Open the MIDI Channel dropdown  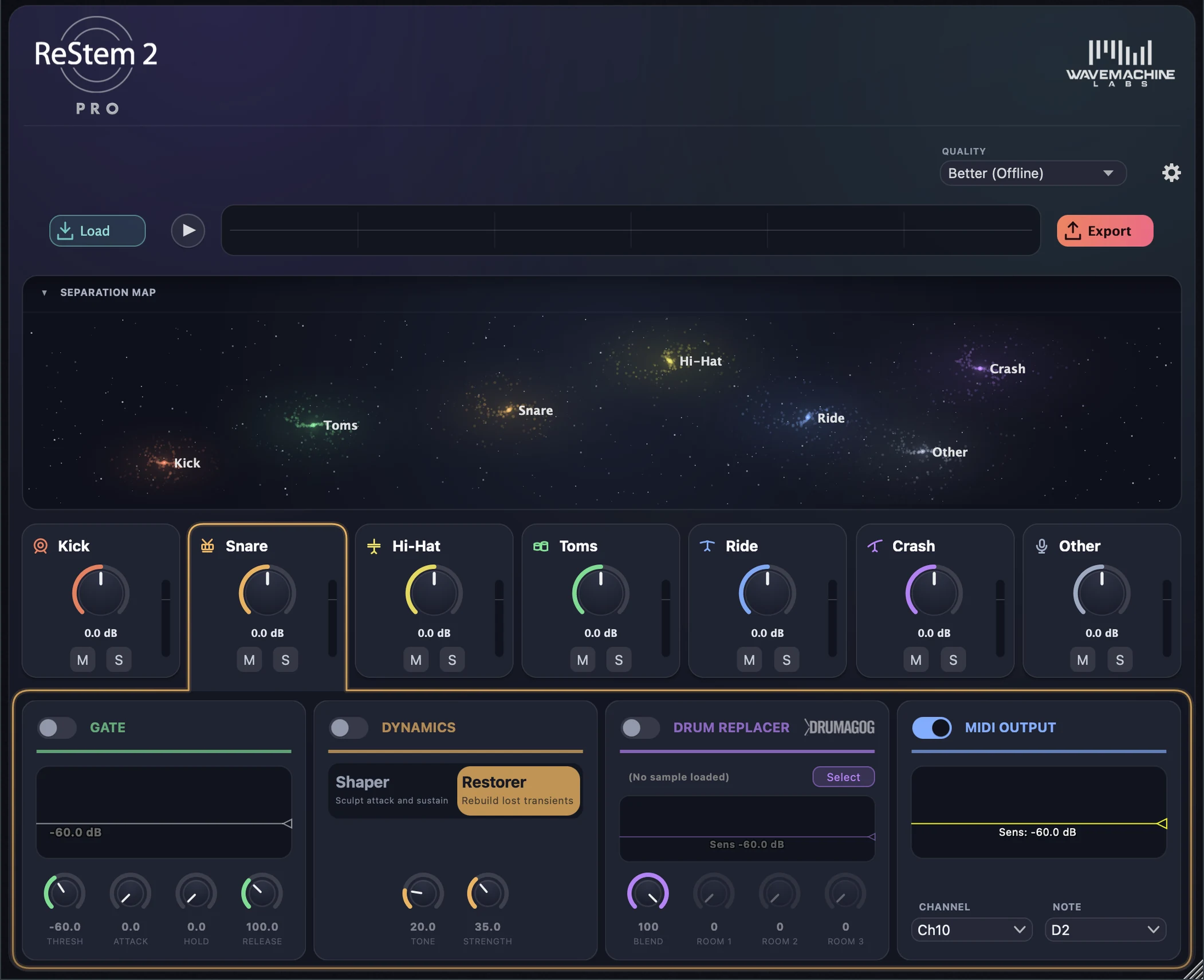[x=971, y=930]
